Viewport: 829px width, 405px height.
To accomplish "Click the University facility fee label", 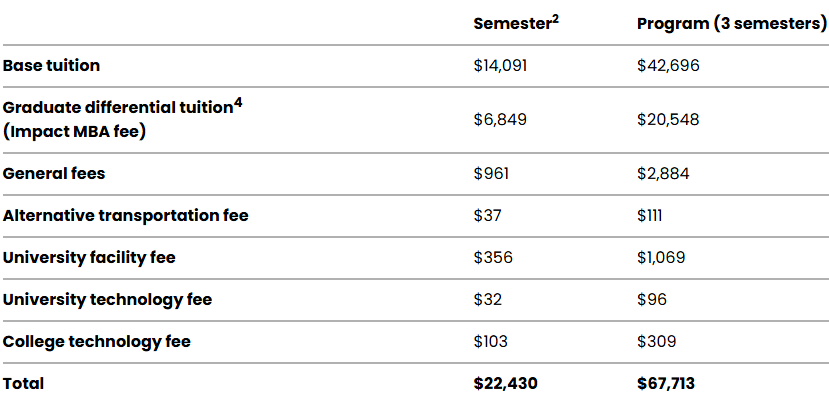I will (x=89, y=257).
